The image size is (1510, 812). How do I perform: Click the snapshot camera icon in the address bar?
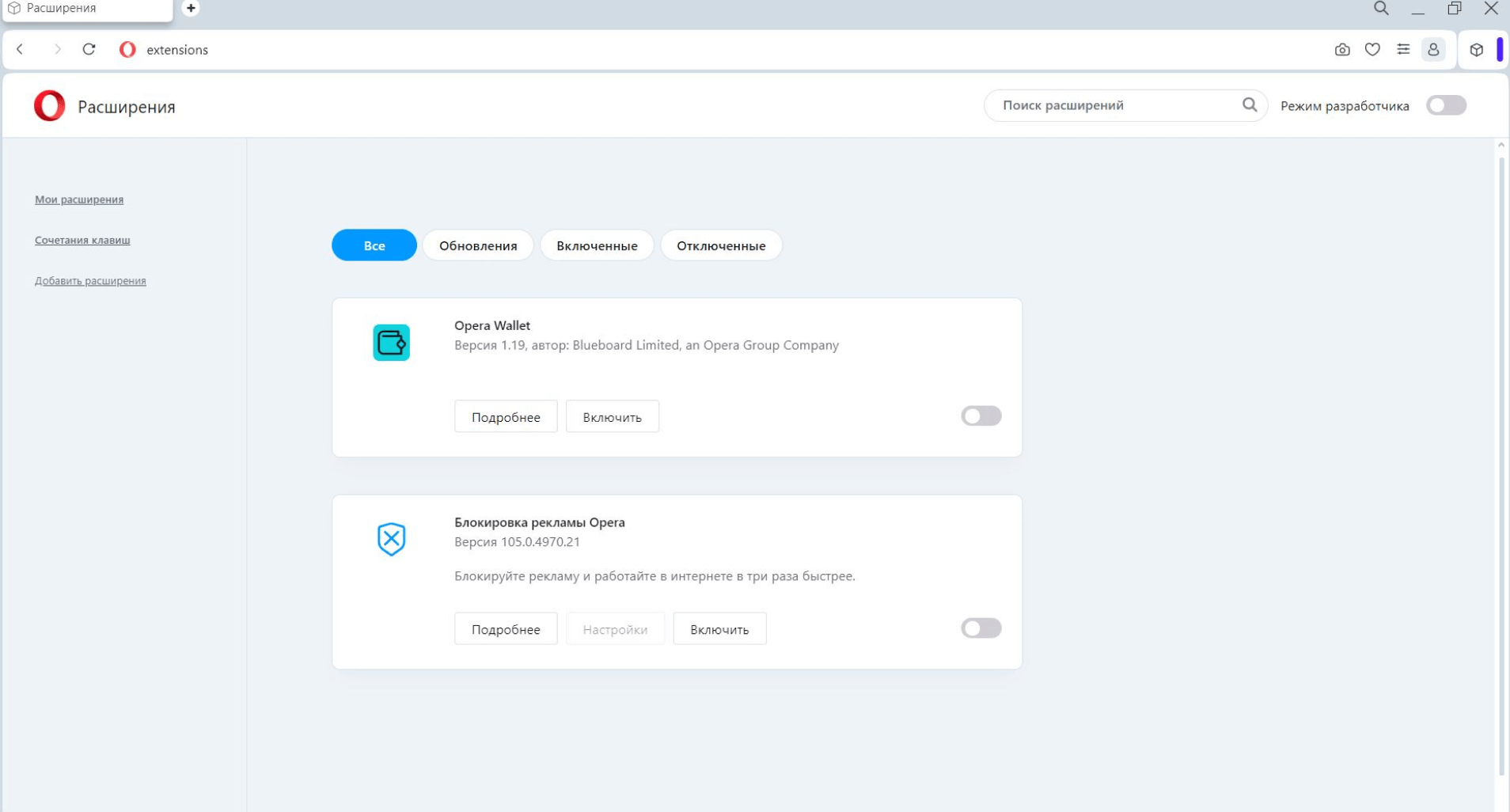pyautogui.click(x=1342, y=50)
